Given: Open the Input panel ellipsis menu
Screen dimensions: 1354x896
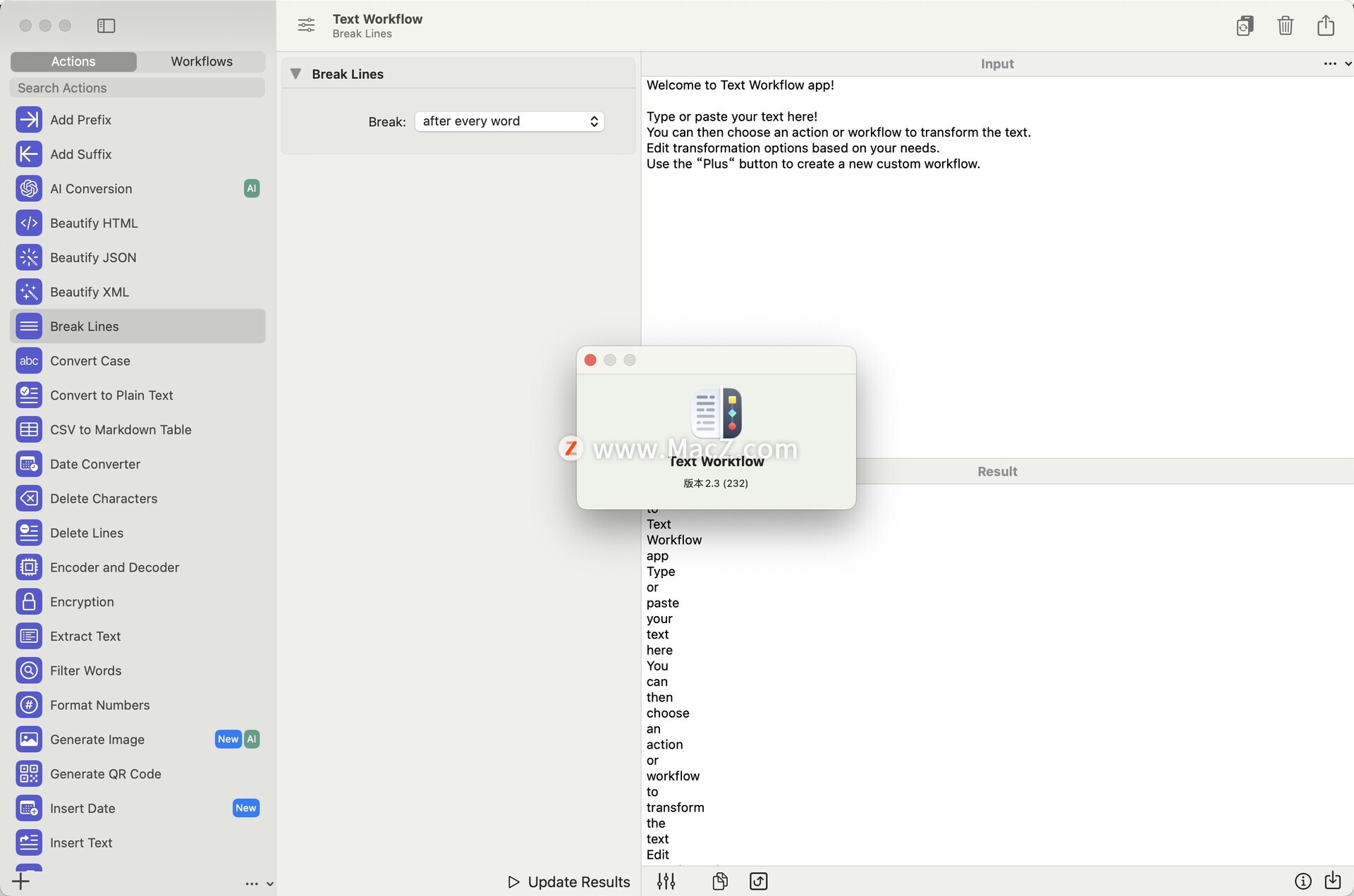Looking at the screenshot, I should coord(1330,63).
